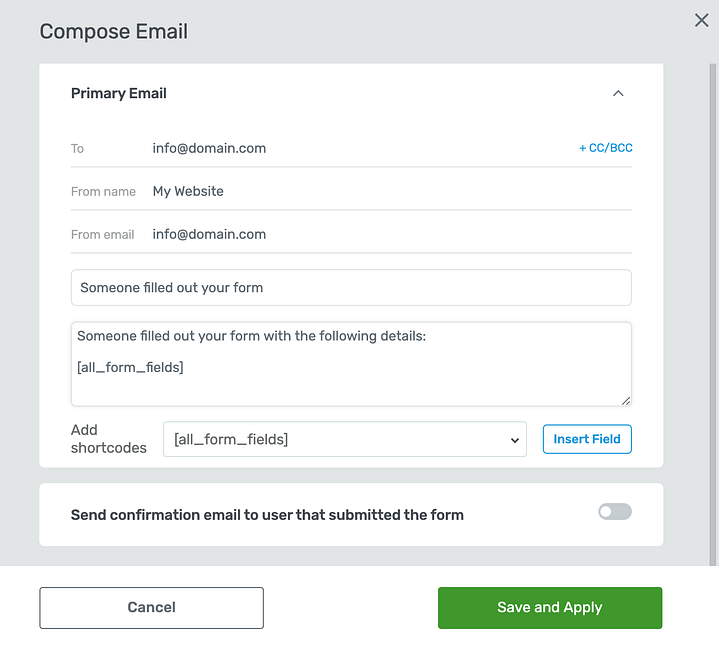Open the Add shortcodes dropdown
The height and width of the screenshot is (647, 719).
pyautogui.click(x=344, y=439)
